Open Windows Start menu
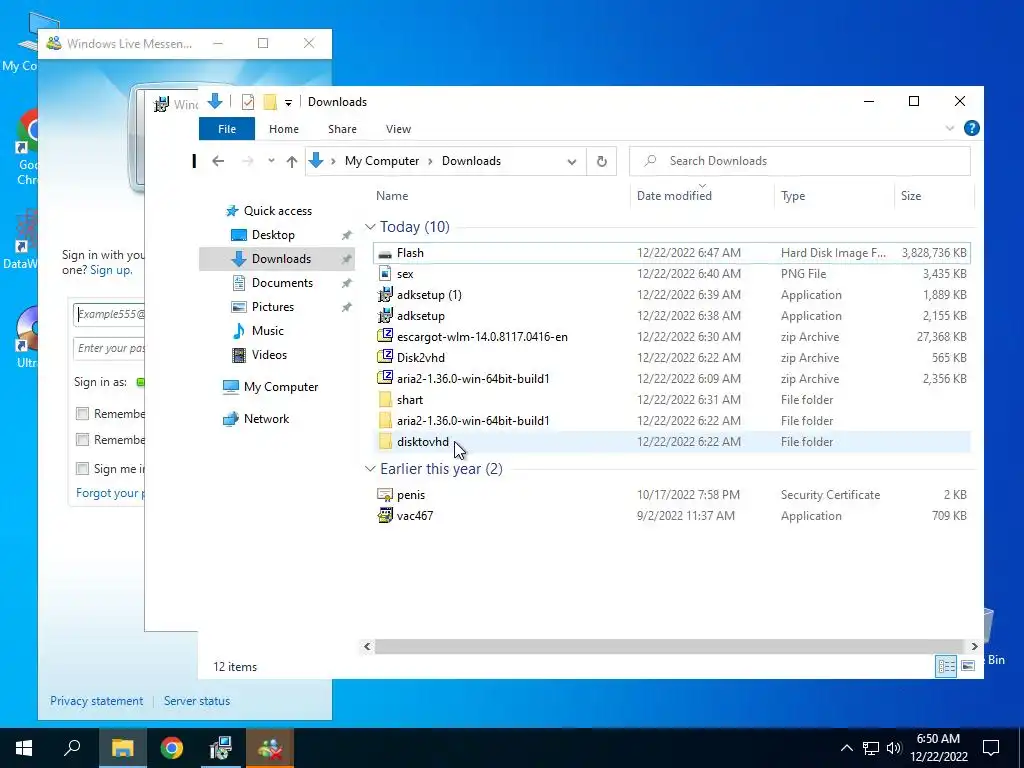 tap(24, 748)
